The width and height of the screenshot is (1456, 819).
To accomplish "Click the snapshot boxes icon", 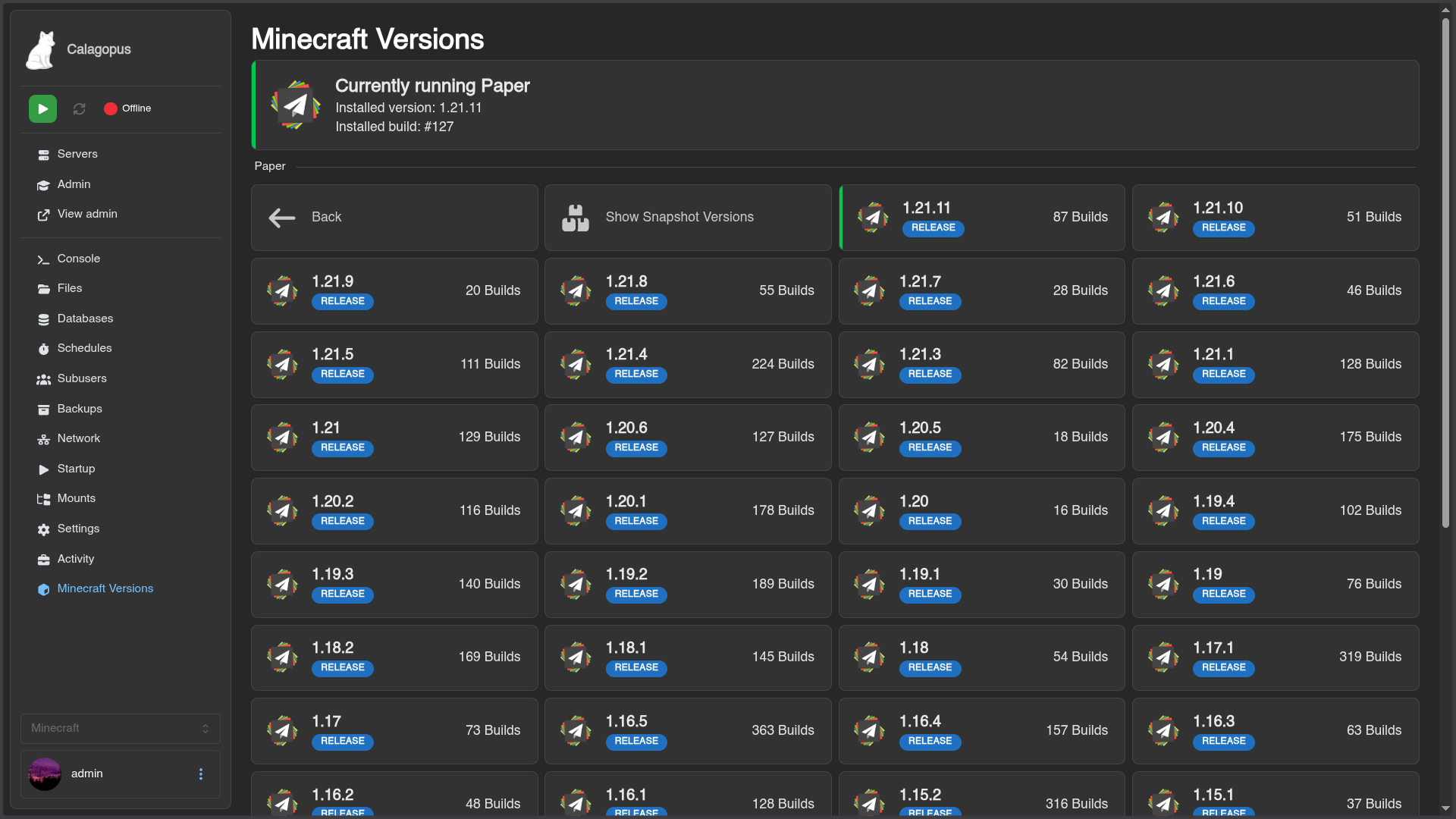I will point(575,218).
